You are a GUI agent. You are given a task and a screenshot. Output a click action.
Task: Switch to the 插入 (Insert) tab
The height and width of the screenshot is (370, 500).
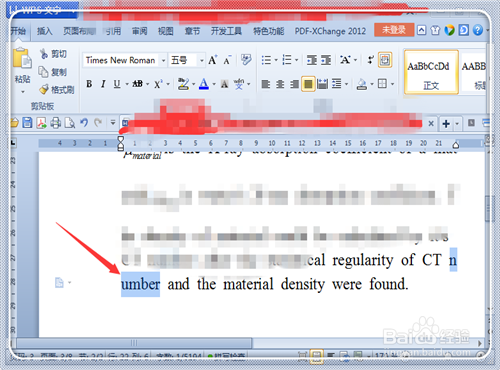coord(44,31)
